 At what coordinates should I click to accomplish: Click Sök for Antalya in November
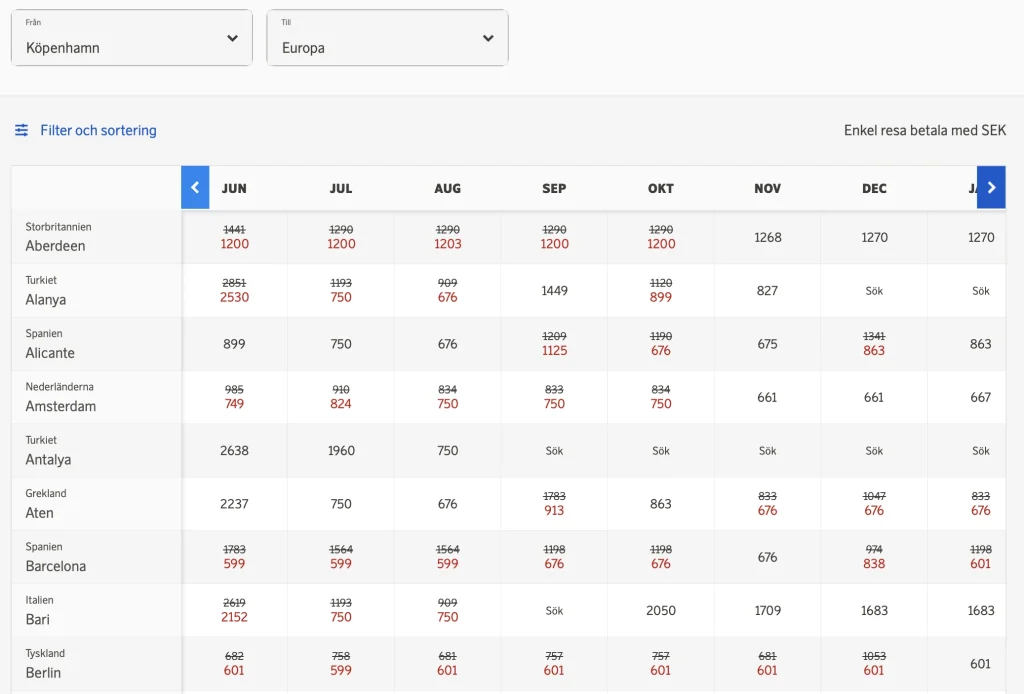767,451
